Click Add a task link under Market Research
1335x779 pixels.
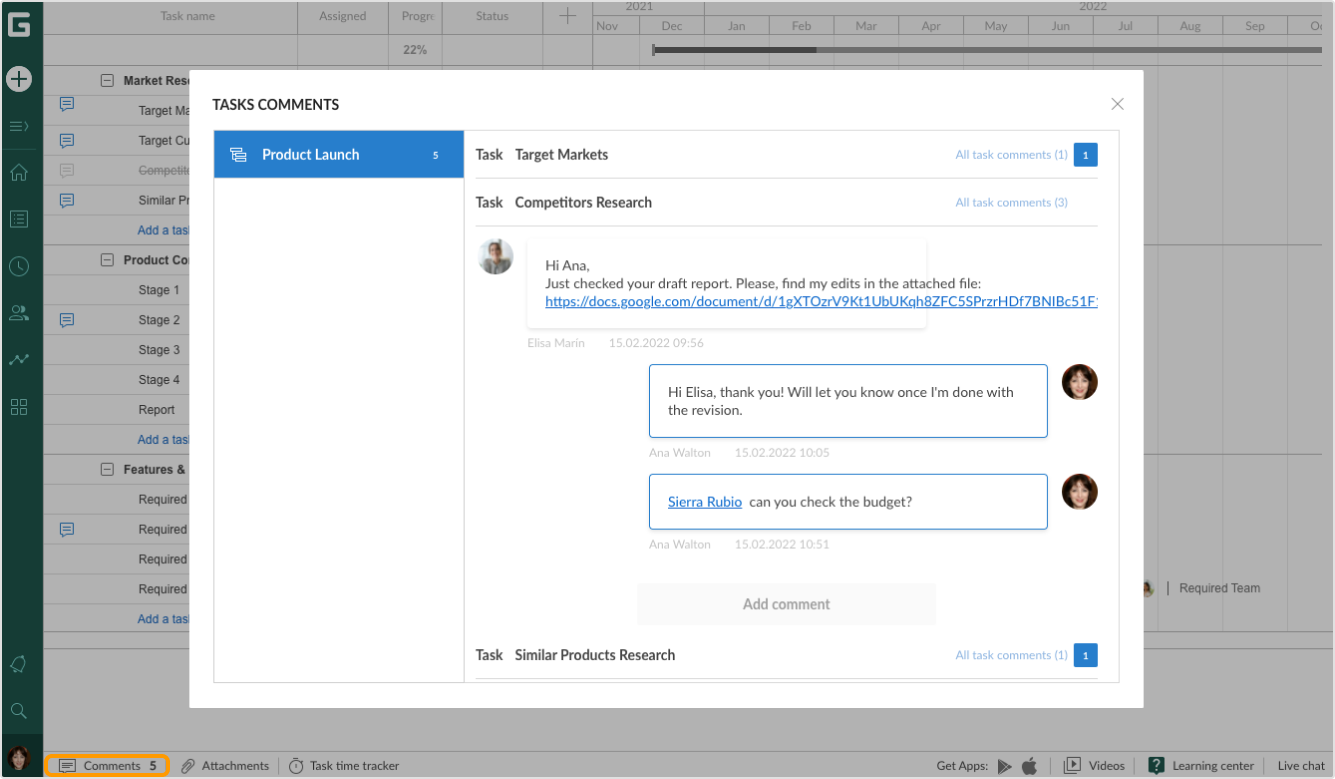[x=163, y=230]
